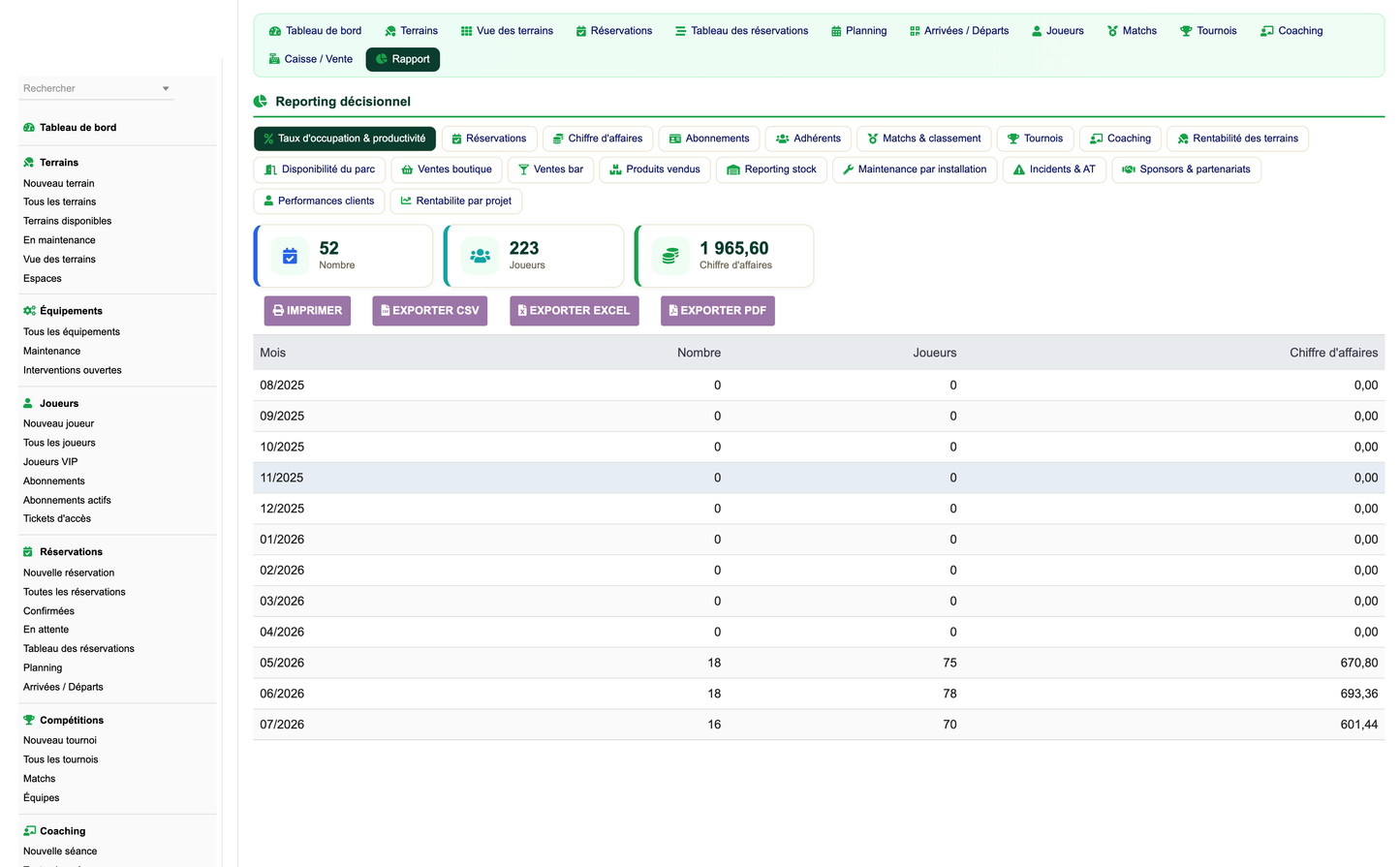Click the Caisse / Vente register icon
This screenshot has width=1400, height=867.
(274, 59)
